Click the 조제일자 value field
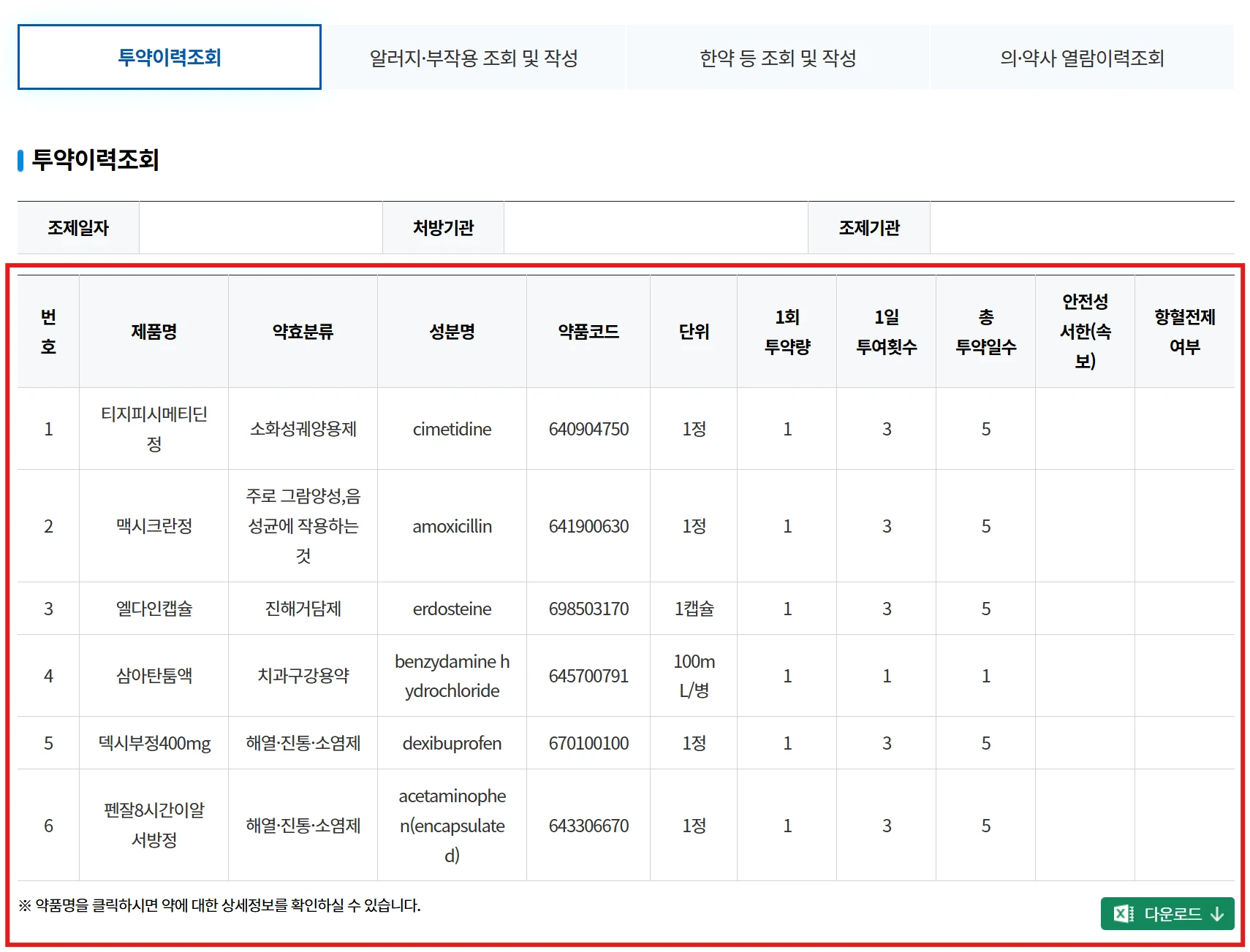1250x952 pixels. coord(260,228)
